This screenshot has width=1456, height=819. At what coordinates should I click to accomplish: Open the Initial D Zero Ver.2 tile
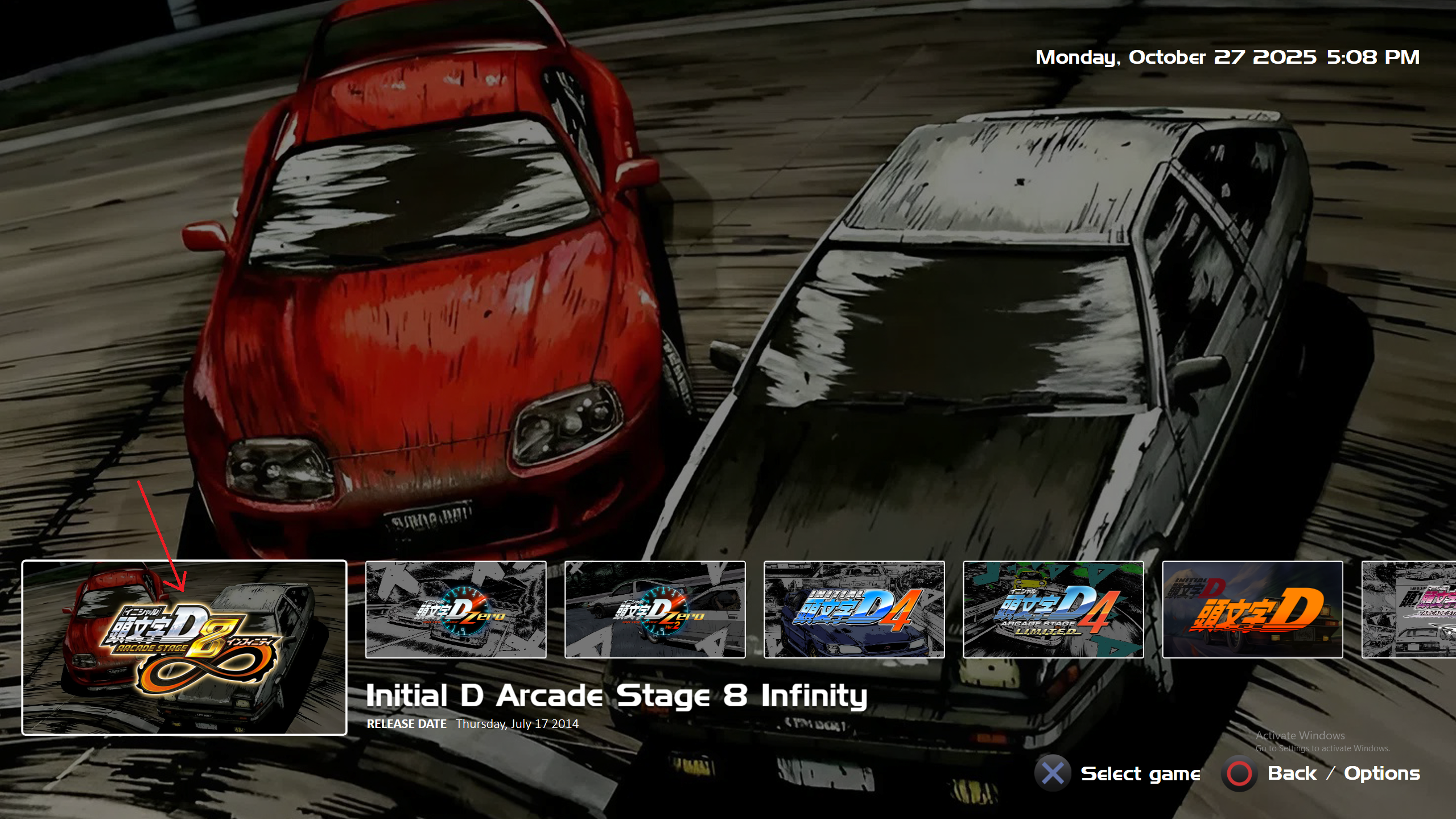point(654,610)
